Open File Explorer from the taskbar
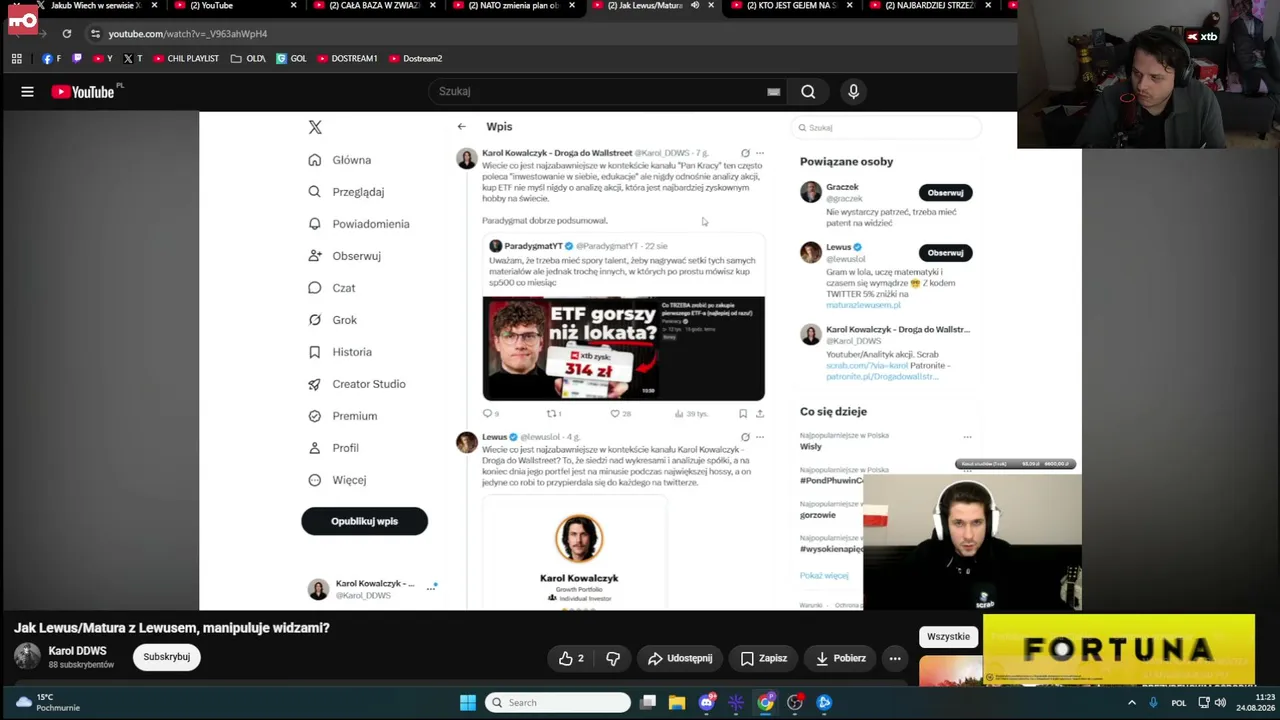 [x=677, y=703]
